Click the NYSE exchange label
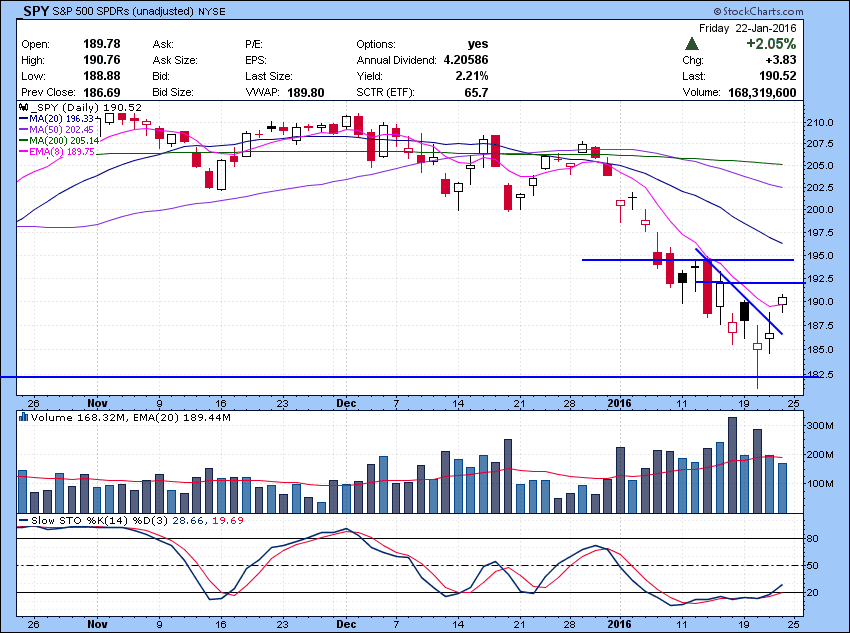The width and height of the screenshot is (850, 633). (212, 11)
